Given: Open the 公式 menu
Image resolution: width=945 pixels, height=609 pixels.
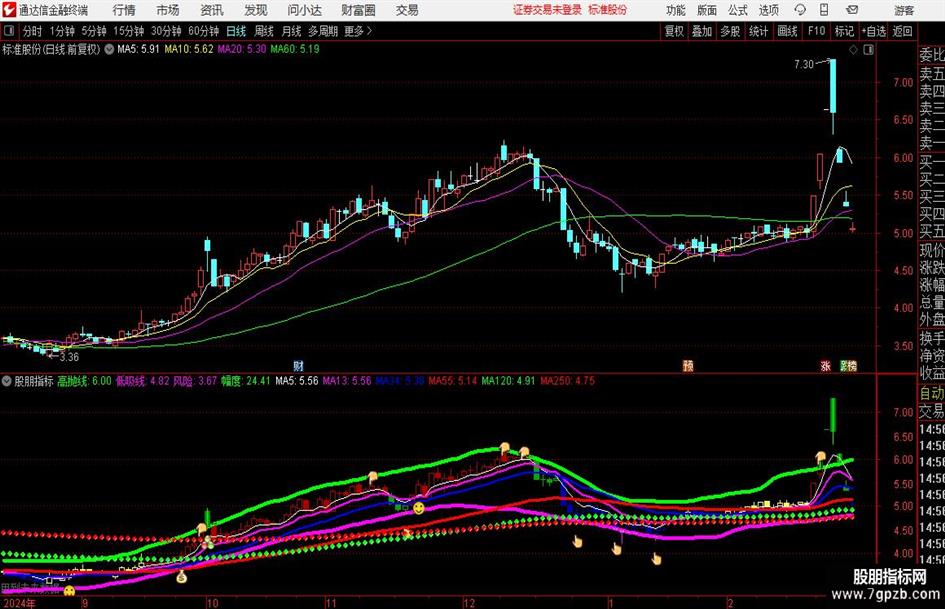Looking at the screenshot, I should coord(738,10).
